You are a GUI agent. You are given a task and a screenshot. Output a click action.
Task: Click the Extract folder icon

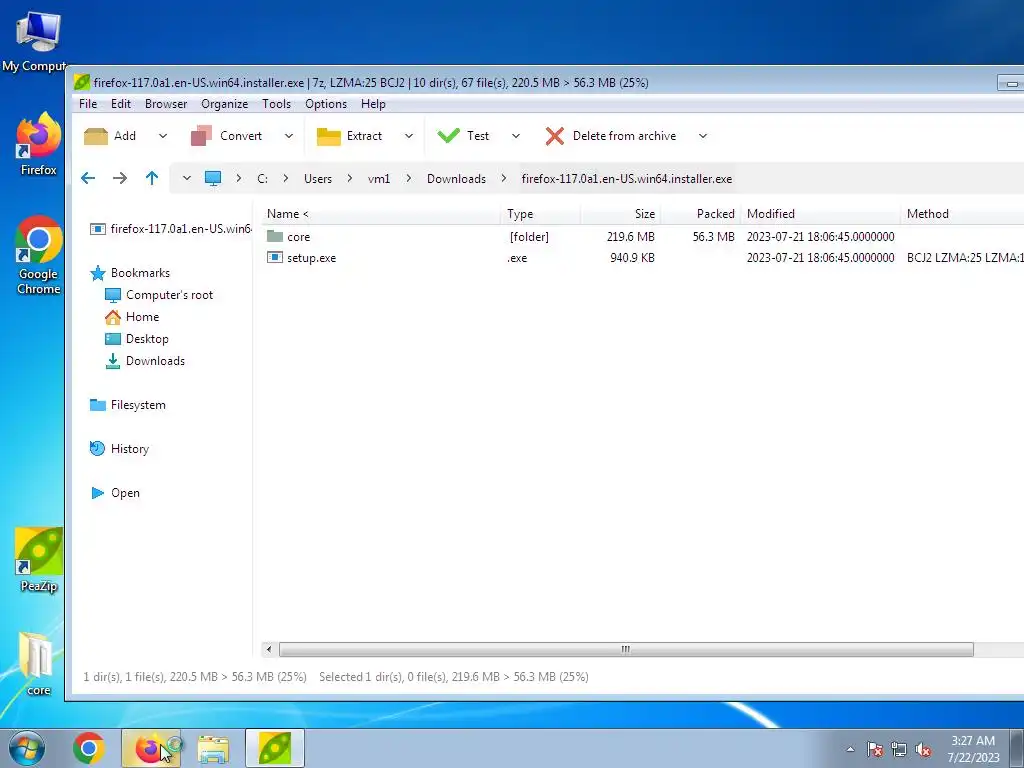point(328,136)
